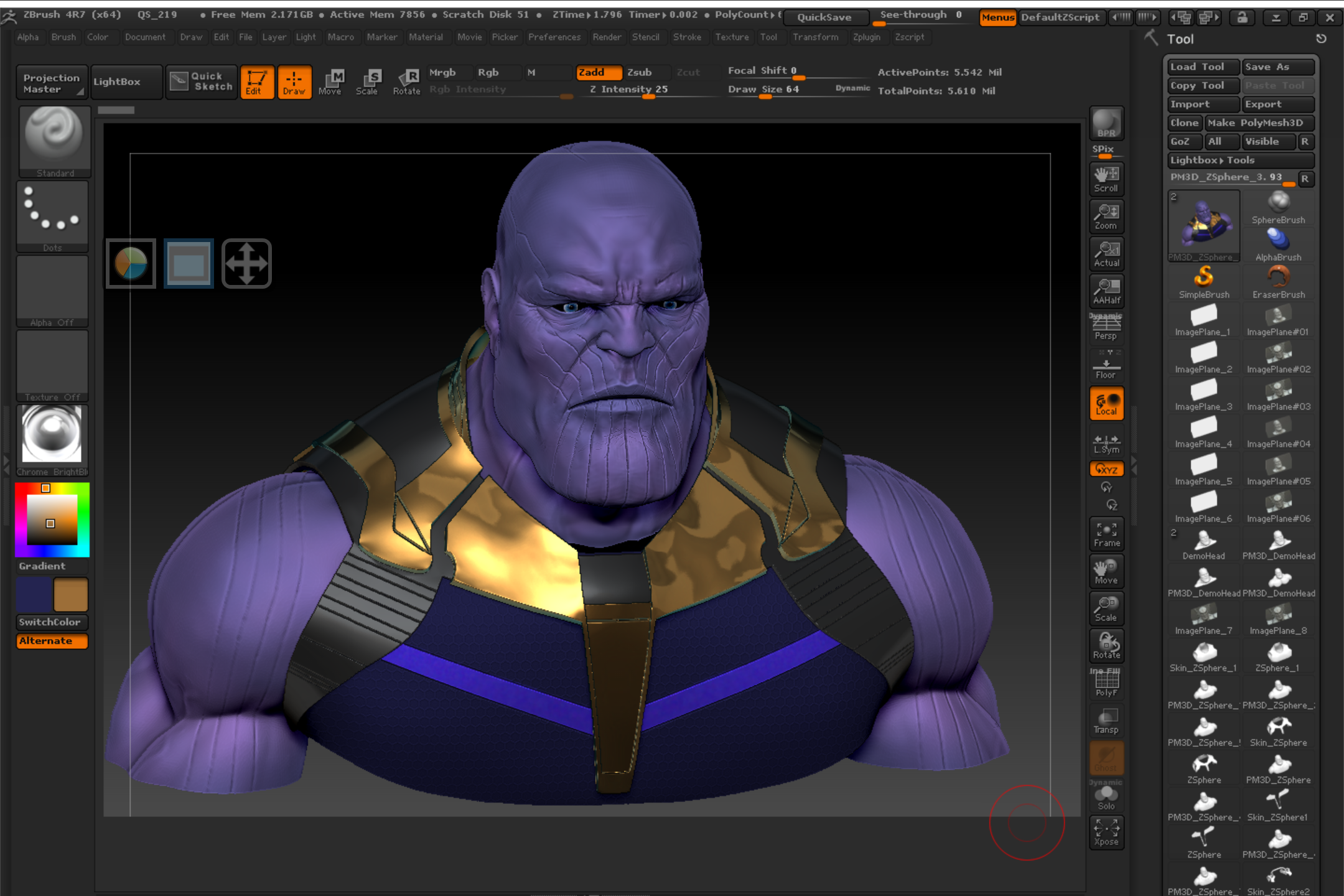Image resolution: width=1344 pixels, height=896 pixels.
Task: Toggle the Floor grid
Action: coord(1106,365)
